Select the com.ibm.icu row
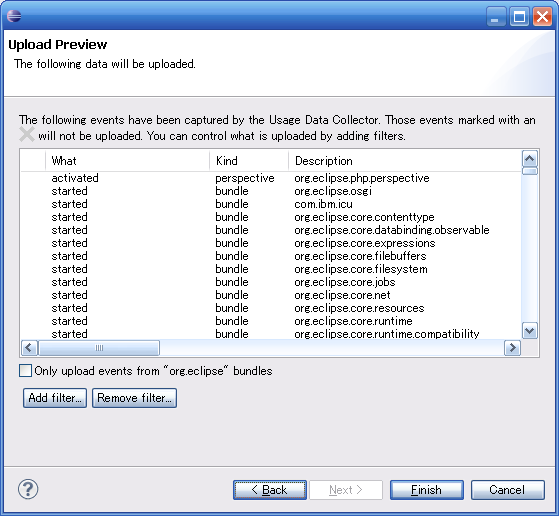The image size is (559, 516). pyautogui.click(x=271, y=204)
